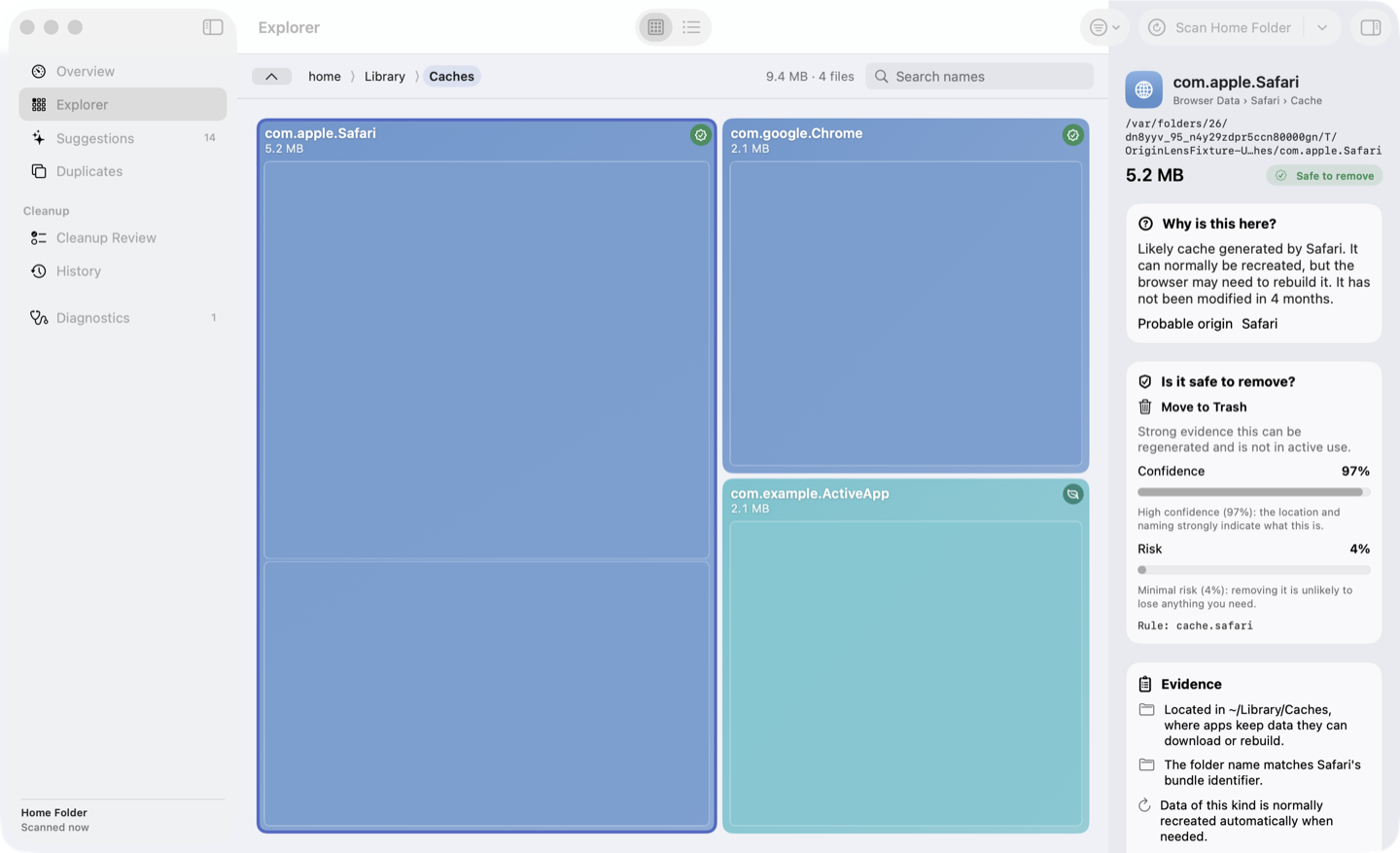Viewport: 1400px width, 853px height.
Task: Click the Browser Data › Safari › Cache path
Action: [1247, 101]
